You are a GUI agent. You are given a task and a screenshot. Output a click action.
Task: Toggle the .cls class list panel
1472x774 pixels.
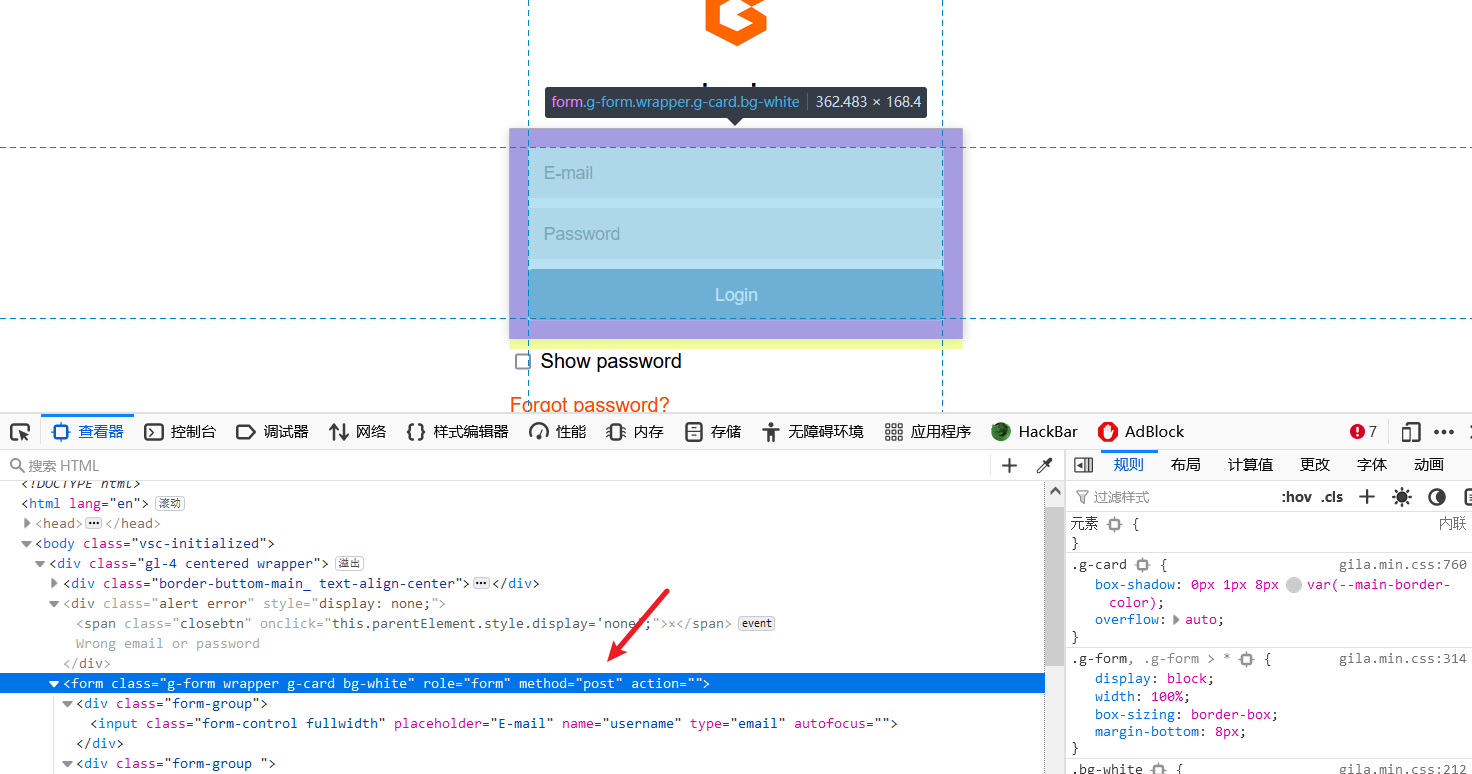(1332, 497)
